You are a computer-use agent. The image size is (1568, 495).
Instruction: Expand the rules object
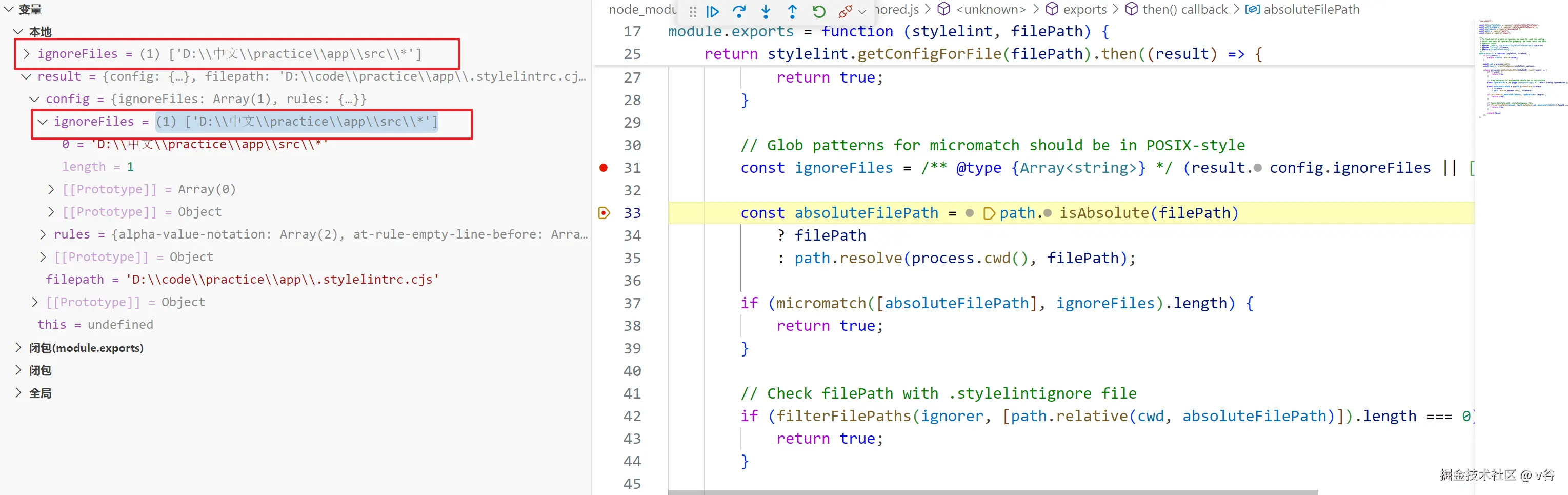tap(43, 234)
